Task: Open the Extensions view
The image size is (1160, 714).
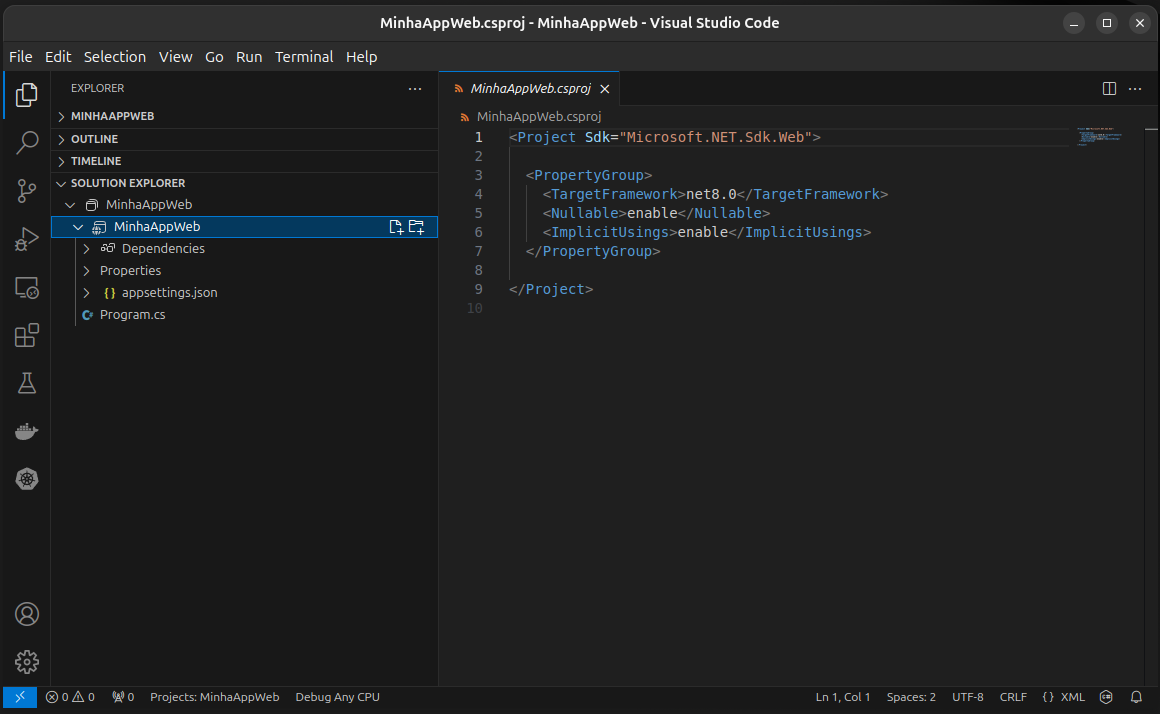Action: tap(27, 335)
